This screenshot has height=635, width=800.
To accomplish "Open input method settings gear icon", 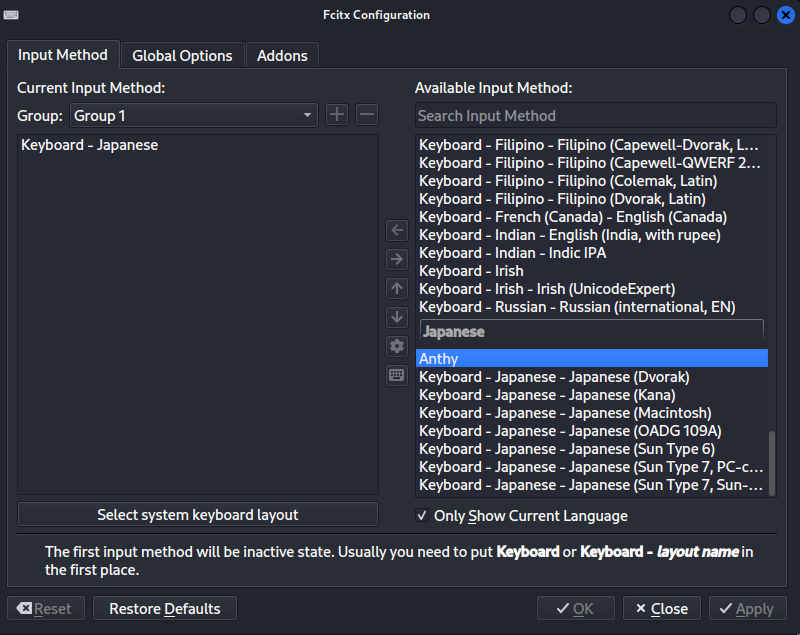I will pos(397,347).
